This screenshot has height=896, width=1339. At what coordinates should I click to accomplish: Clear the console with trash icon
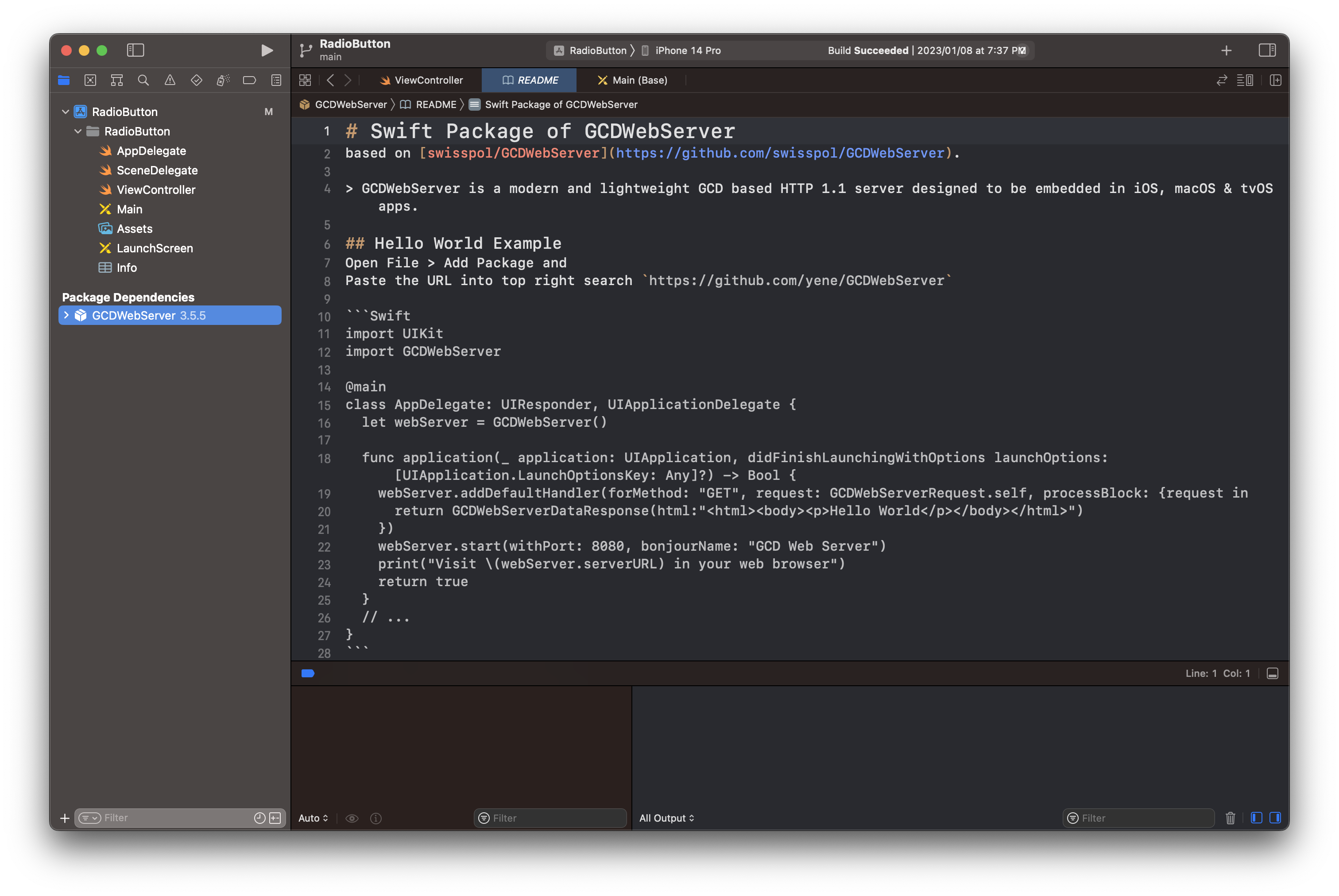(x=1230, y=818)
